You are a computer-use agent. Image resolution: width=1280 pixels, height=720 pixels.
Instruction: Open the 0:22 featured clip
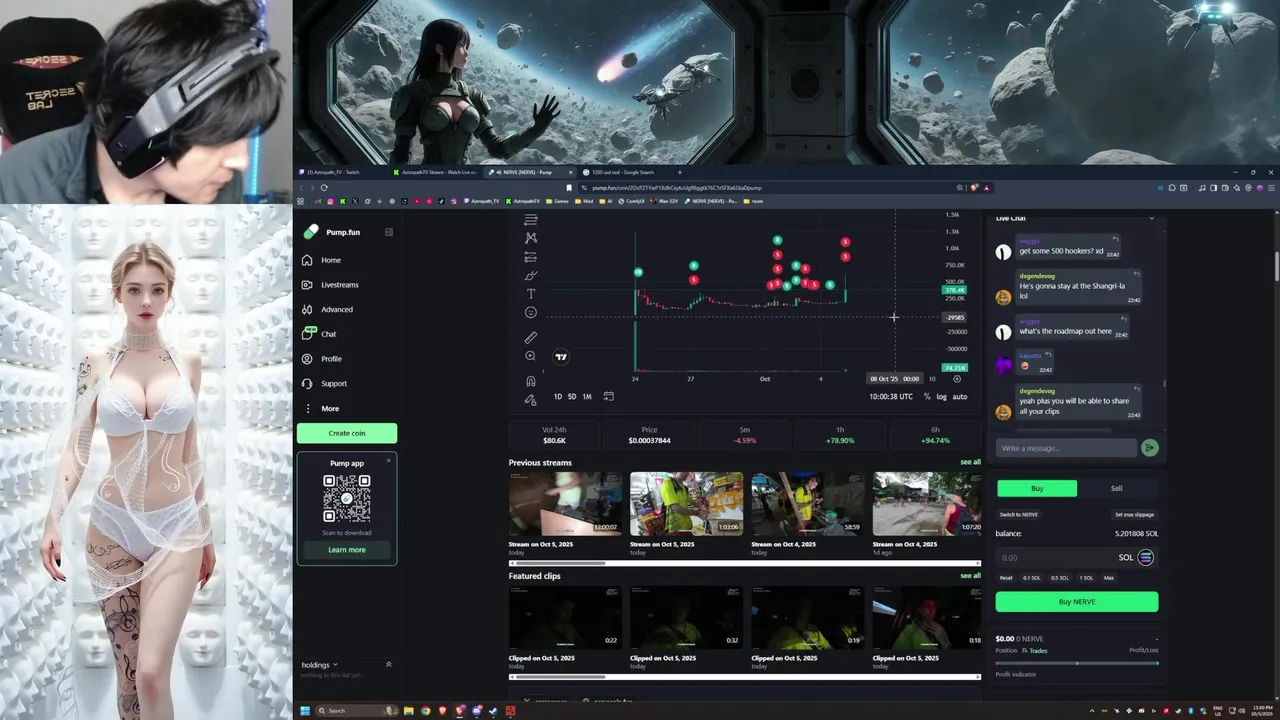(565, 618)
